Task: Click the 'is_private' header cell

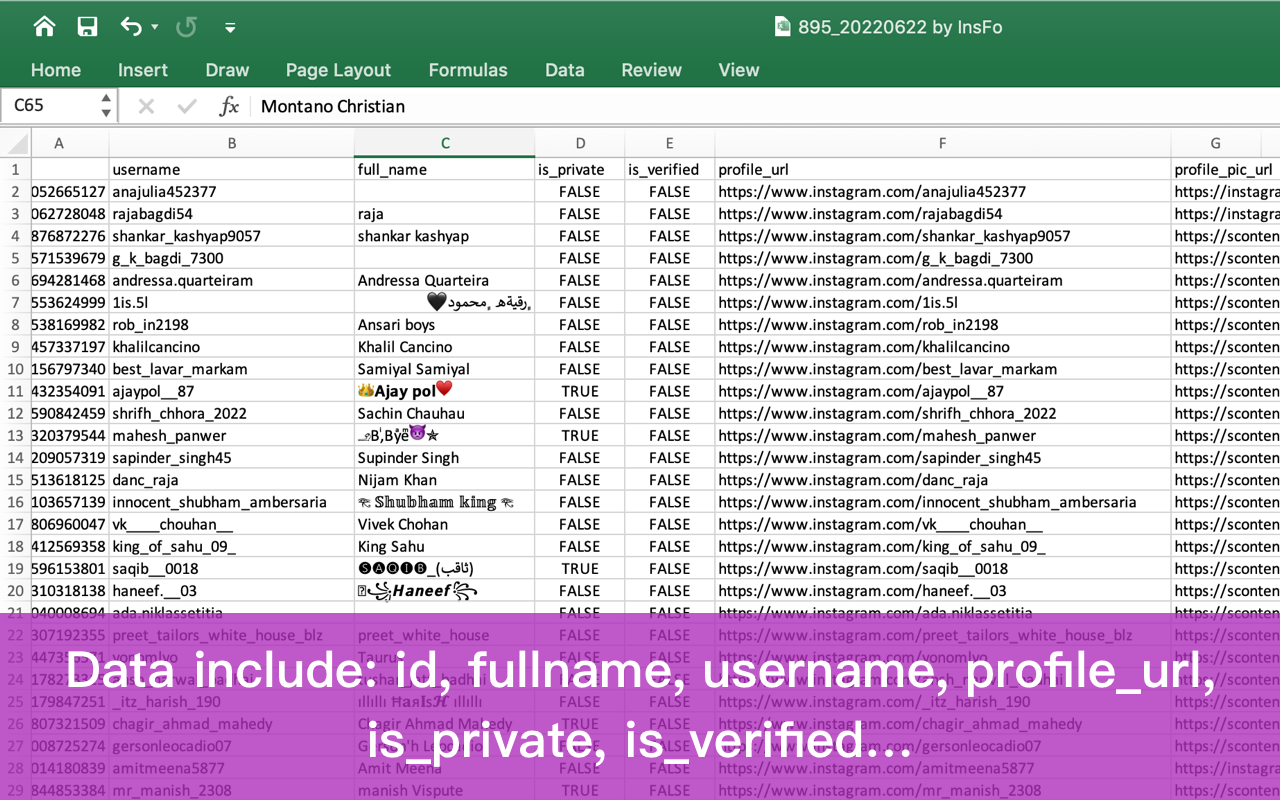Action: 580,170
